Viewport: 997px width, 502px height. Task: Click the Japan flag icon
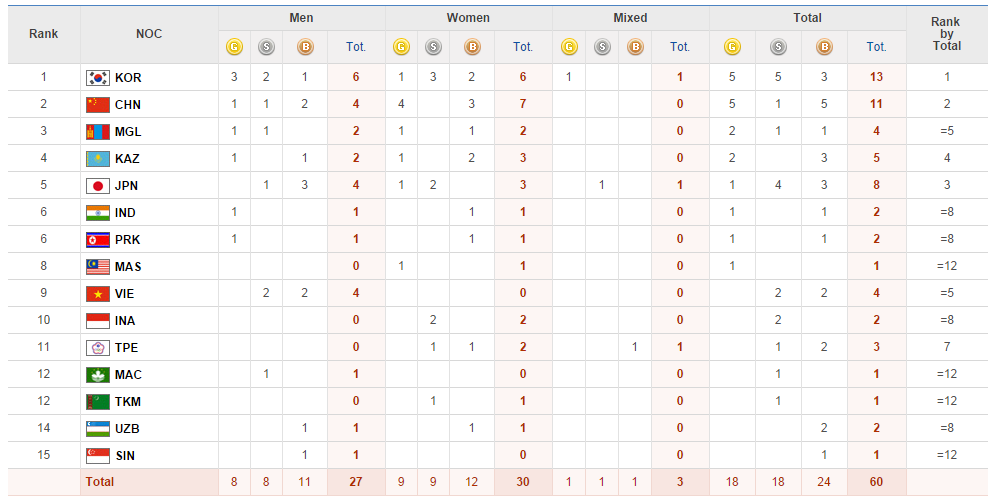point(97,186)
